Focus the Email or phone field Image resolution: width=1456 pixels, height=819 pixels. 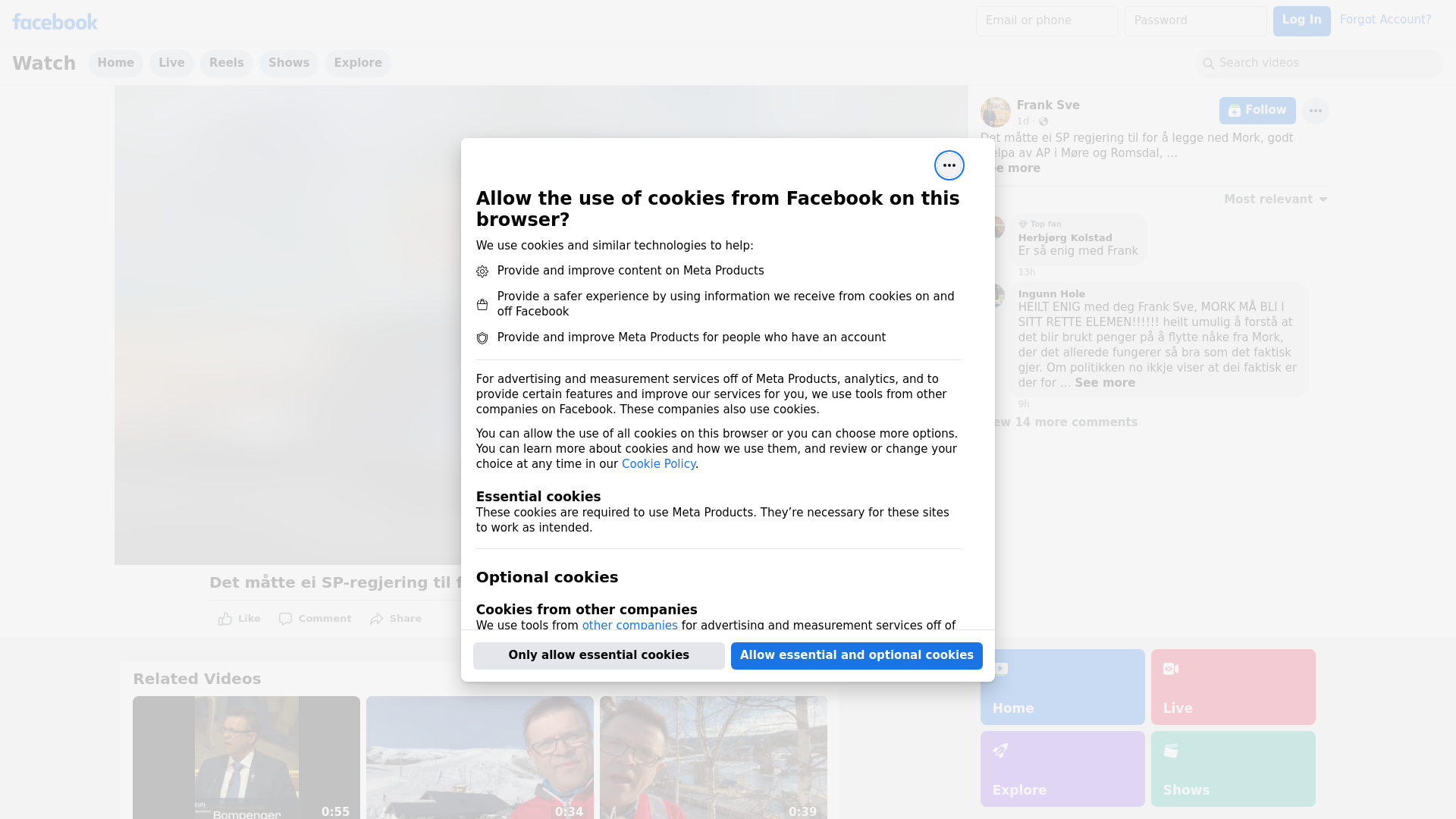click(x=1046, y=20)
